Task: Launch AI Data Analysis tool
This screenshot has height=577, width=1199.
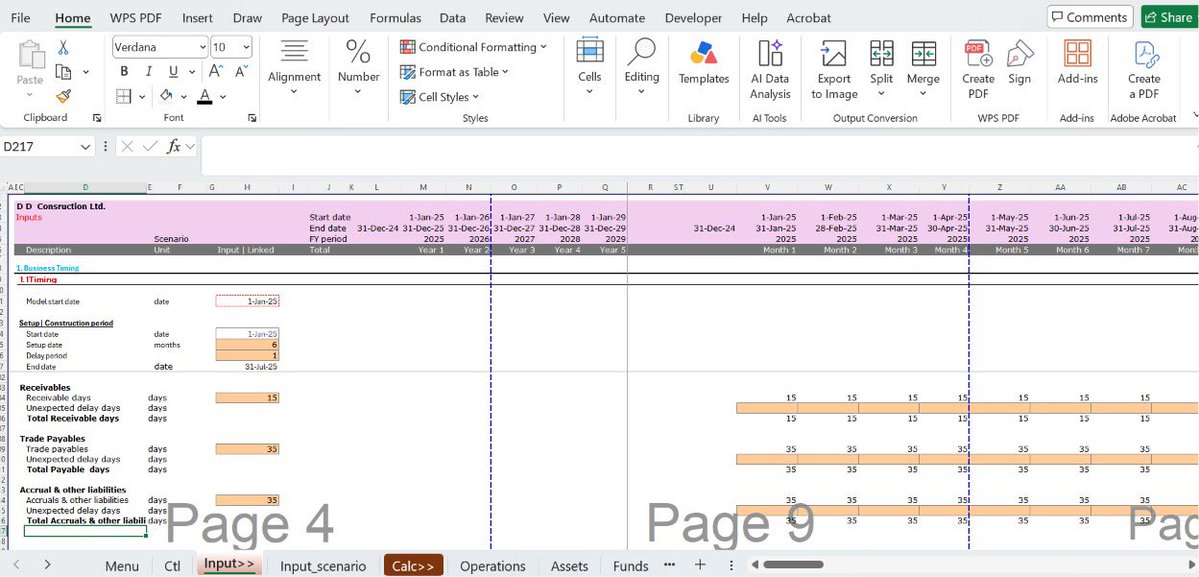Action: pos(770,70)
